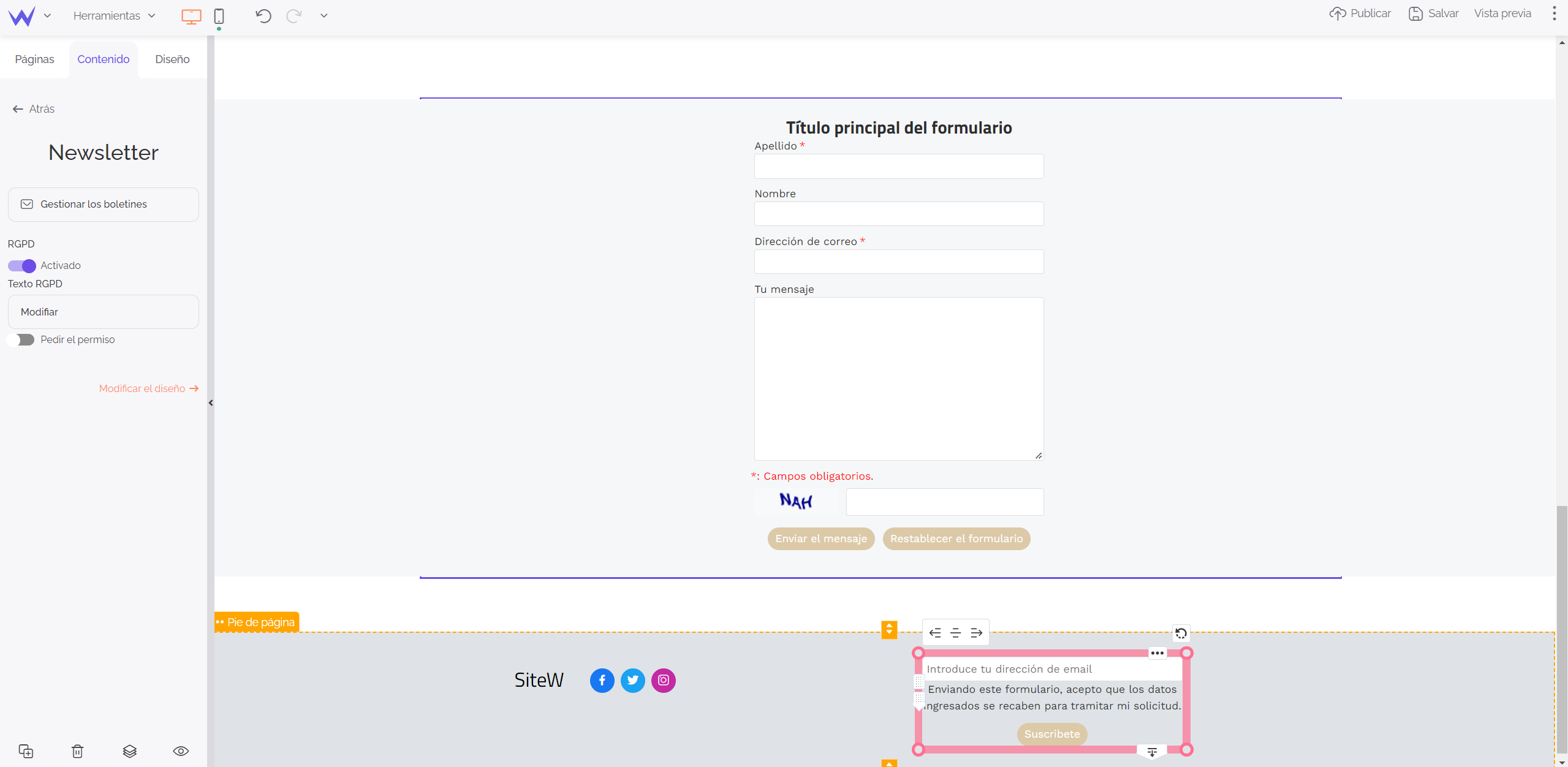The height and width of the screenshot is (767, 1568).
Task: Switch to mobile preview mode
Action: point(219,15)
